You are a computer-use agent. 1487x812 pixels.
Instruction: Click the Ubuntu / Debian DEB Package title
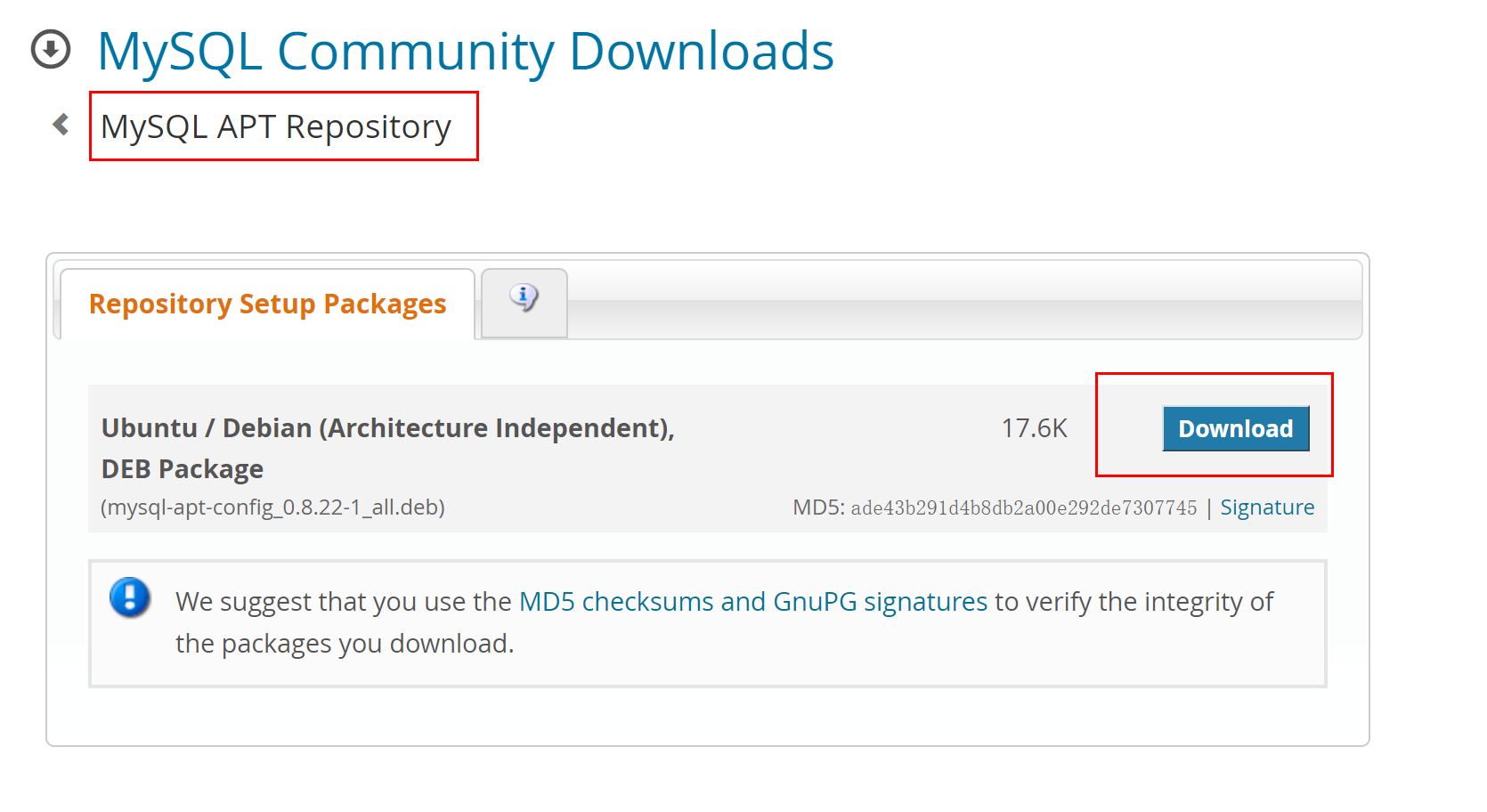pyautogui.click(x=388, y=448)
